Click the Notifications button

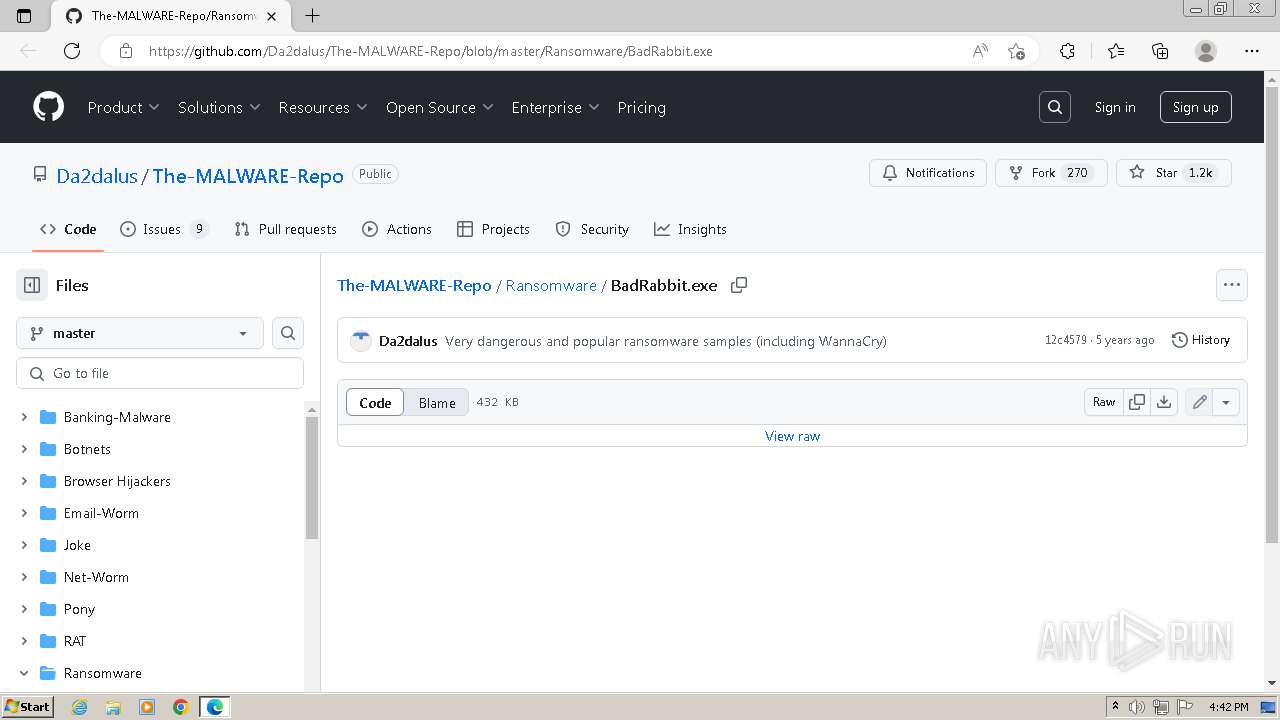tap(928, 173)
